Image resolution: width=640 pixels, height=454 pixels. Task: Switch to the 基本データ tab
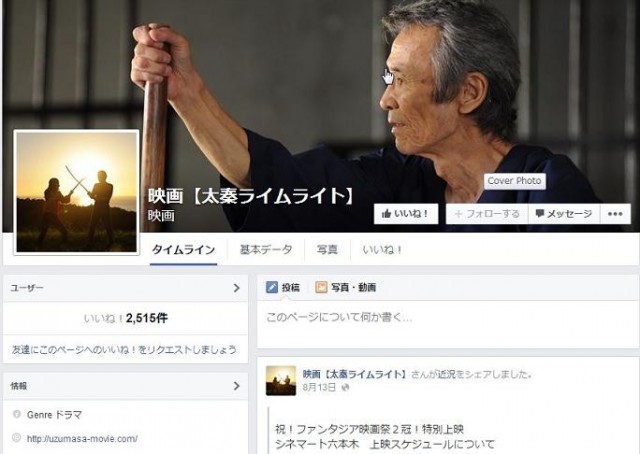pyautogui.click(x=266, y=249)
